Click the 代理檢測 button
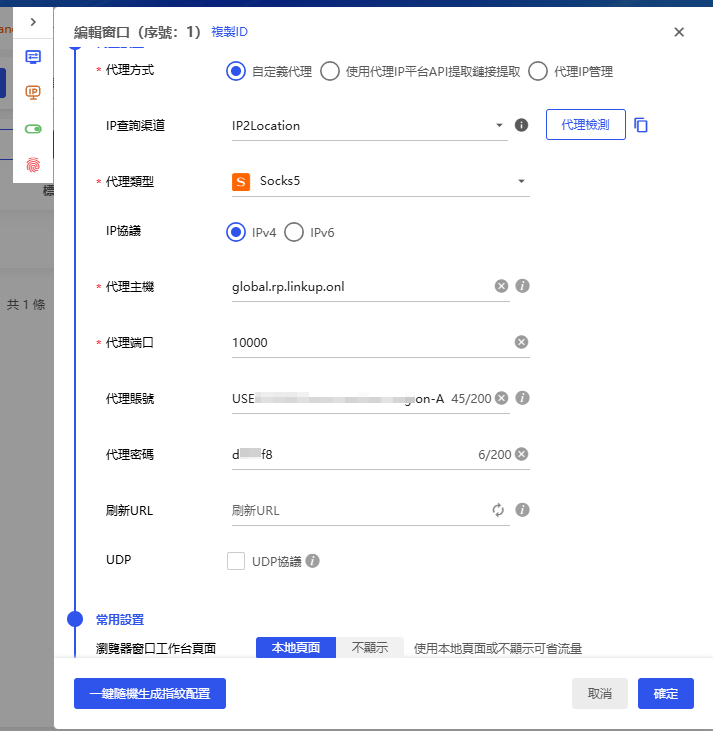The image size is (713, 731). [586, 124]
